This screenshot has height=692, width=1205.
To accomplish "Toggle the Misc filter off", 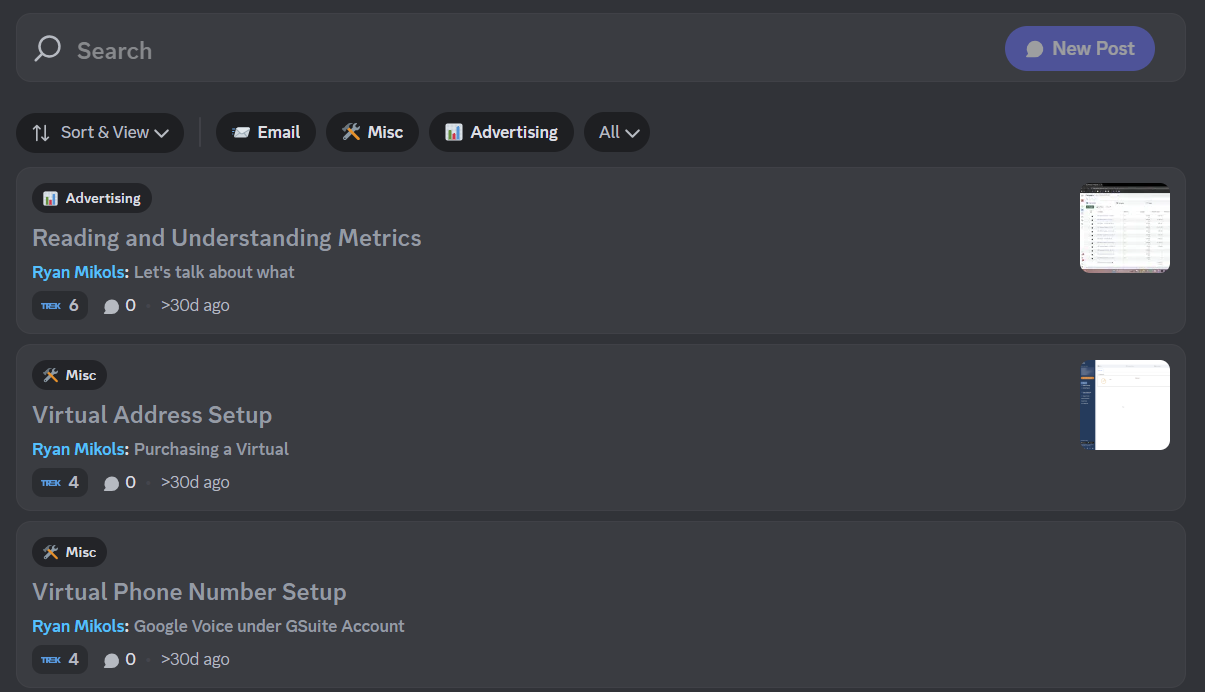I will point(371,132).
